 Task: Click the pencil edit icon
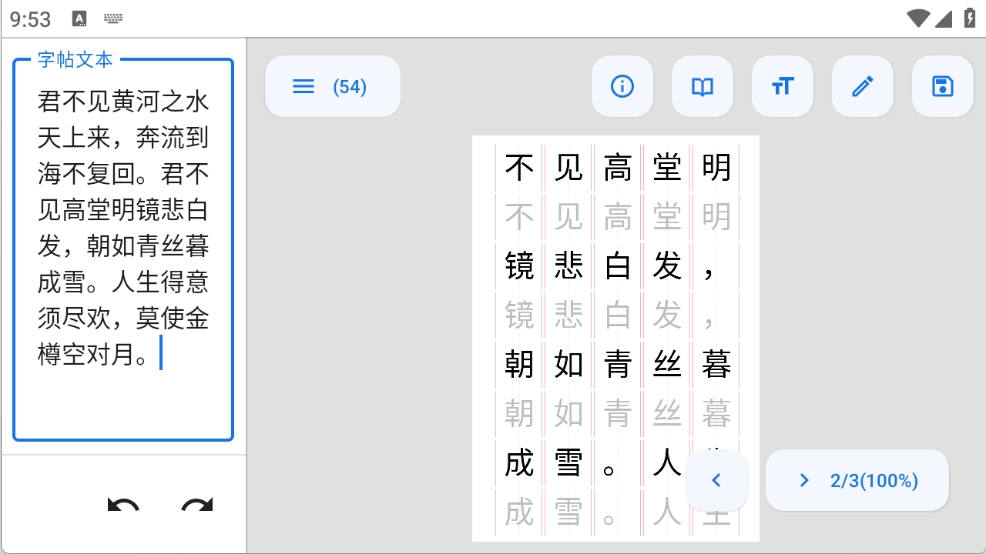[x=862, y=87]
